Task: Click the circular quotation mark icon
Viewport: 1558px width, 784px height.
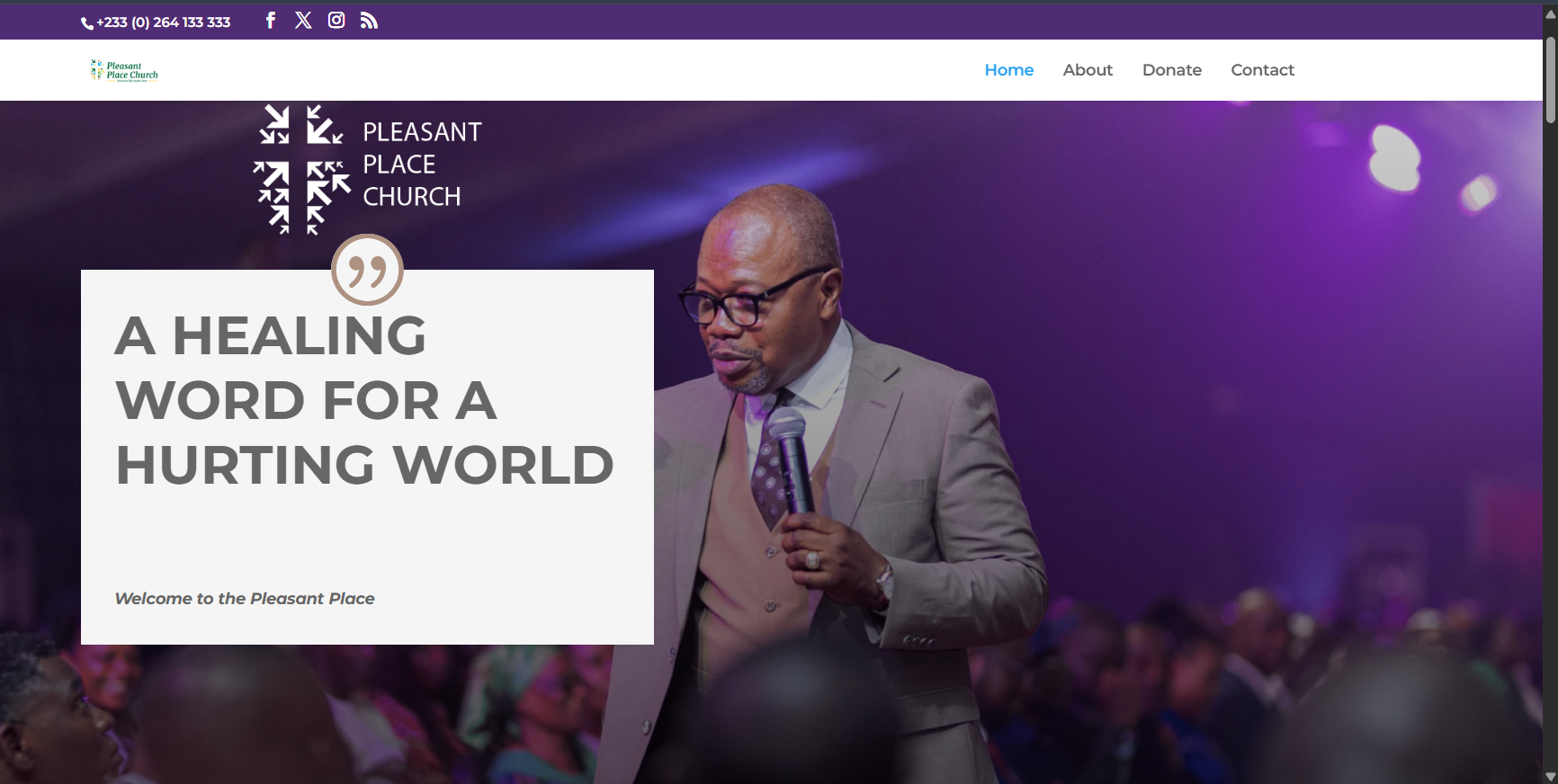Action: 367,270
